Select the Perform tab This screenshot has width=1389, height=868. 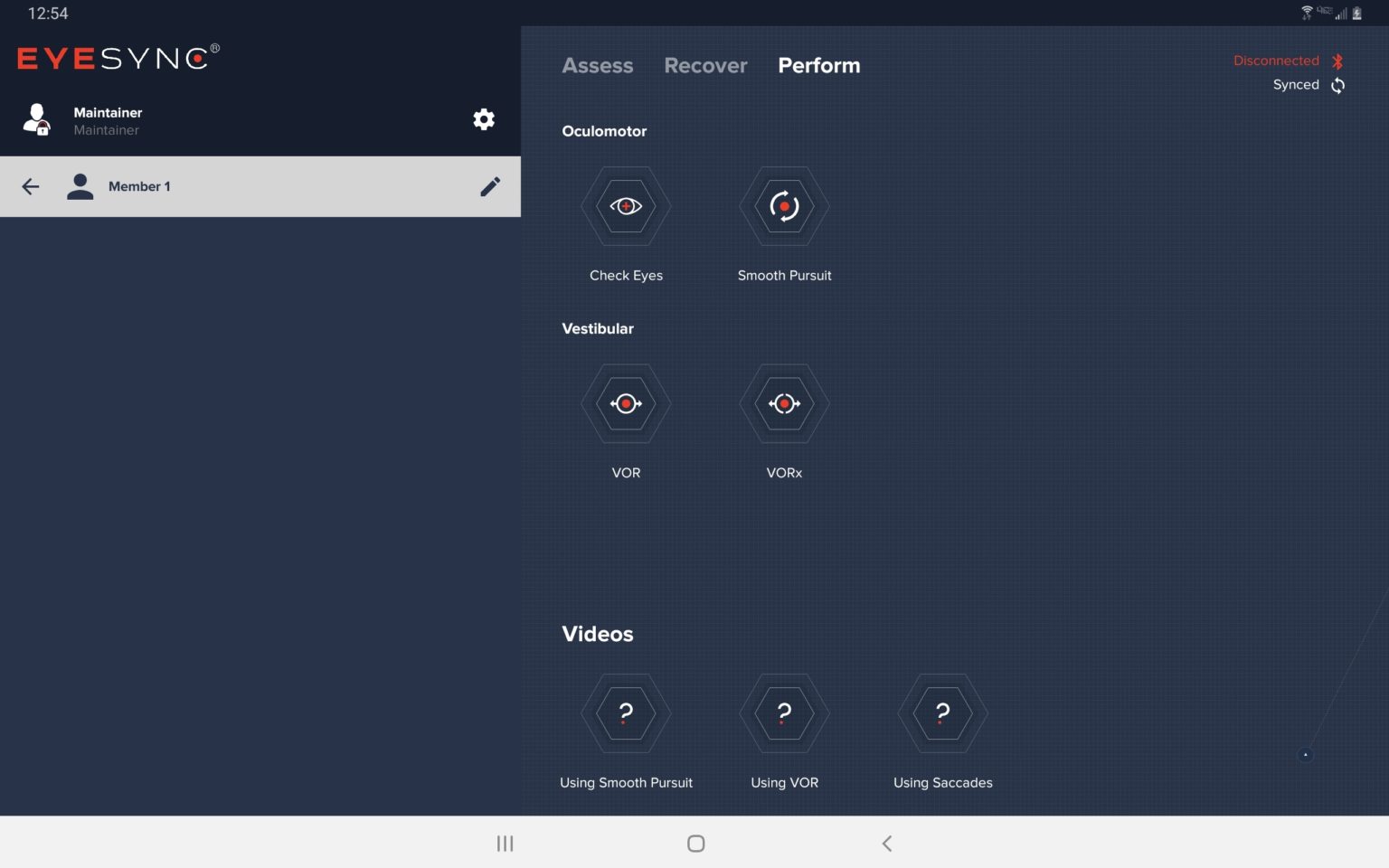(x=818, y=66)
